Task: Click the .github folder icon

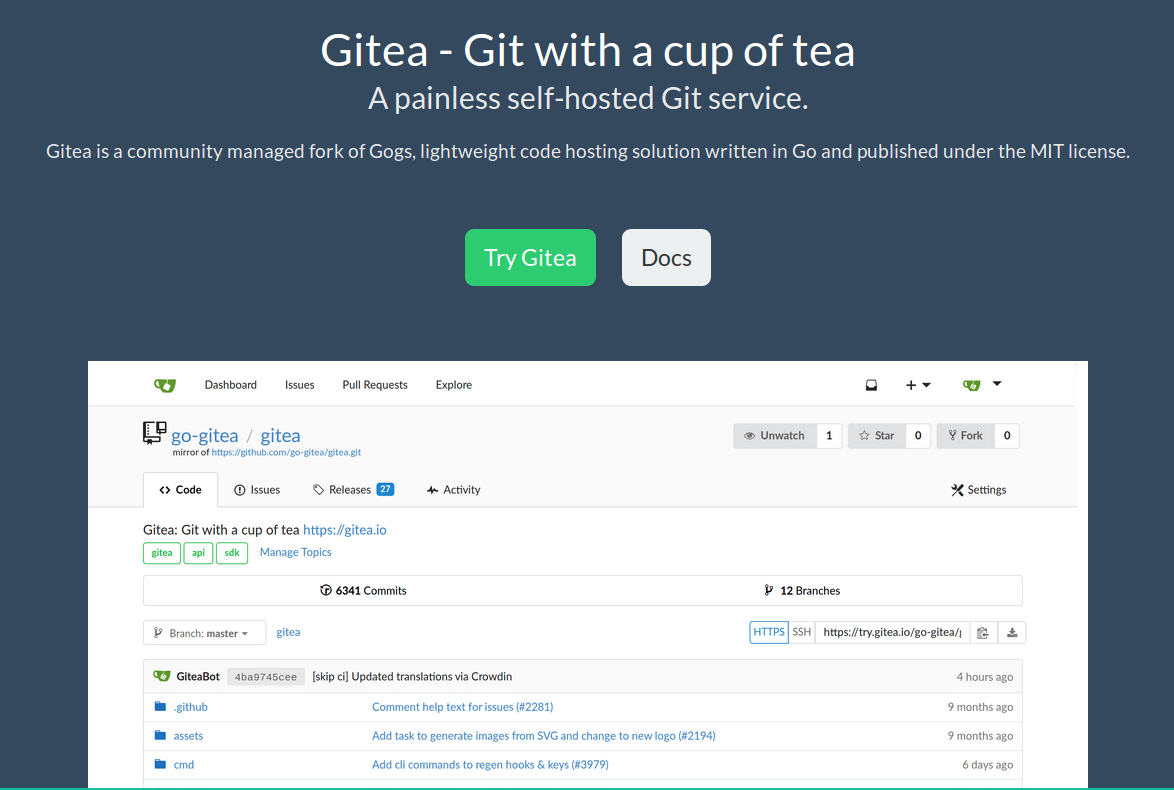Action: 160,706
